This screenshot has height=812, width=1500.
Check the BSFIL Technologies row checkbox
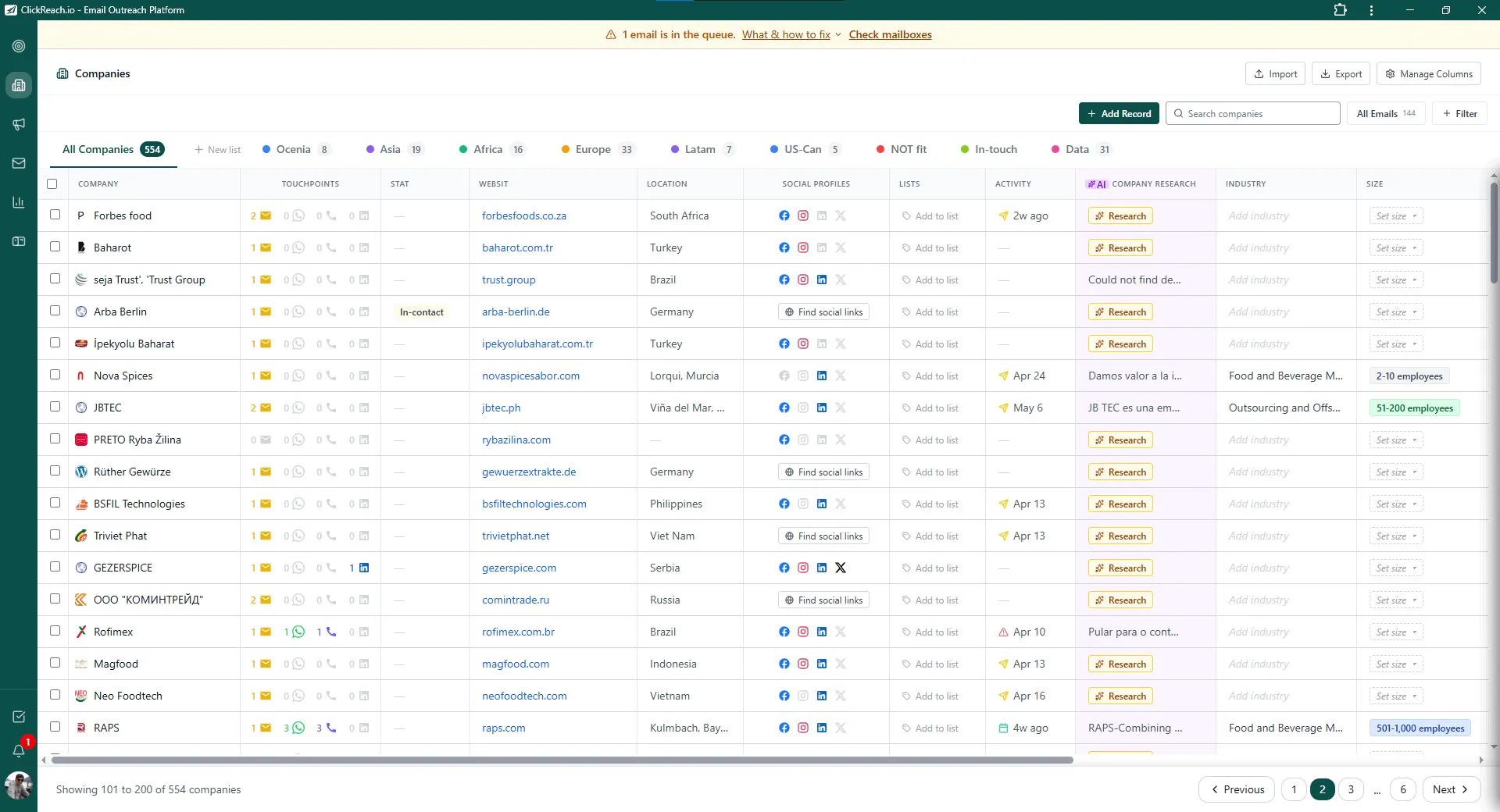point(55,502)
